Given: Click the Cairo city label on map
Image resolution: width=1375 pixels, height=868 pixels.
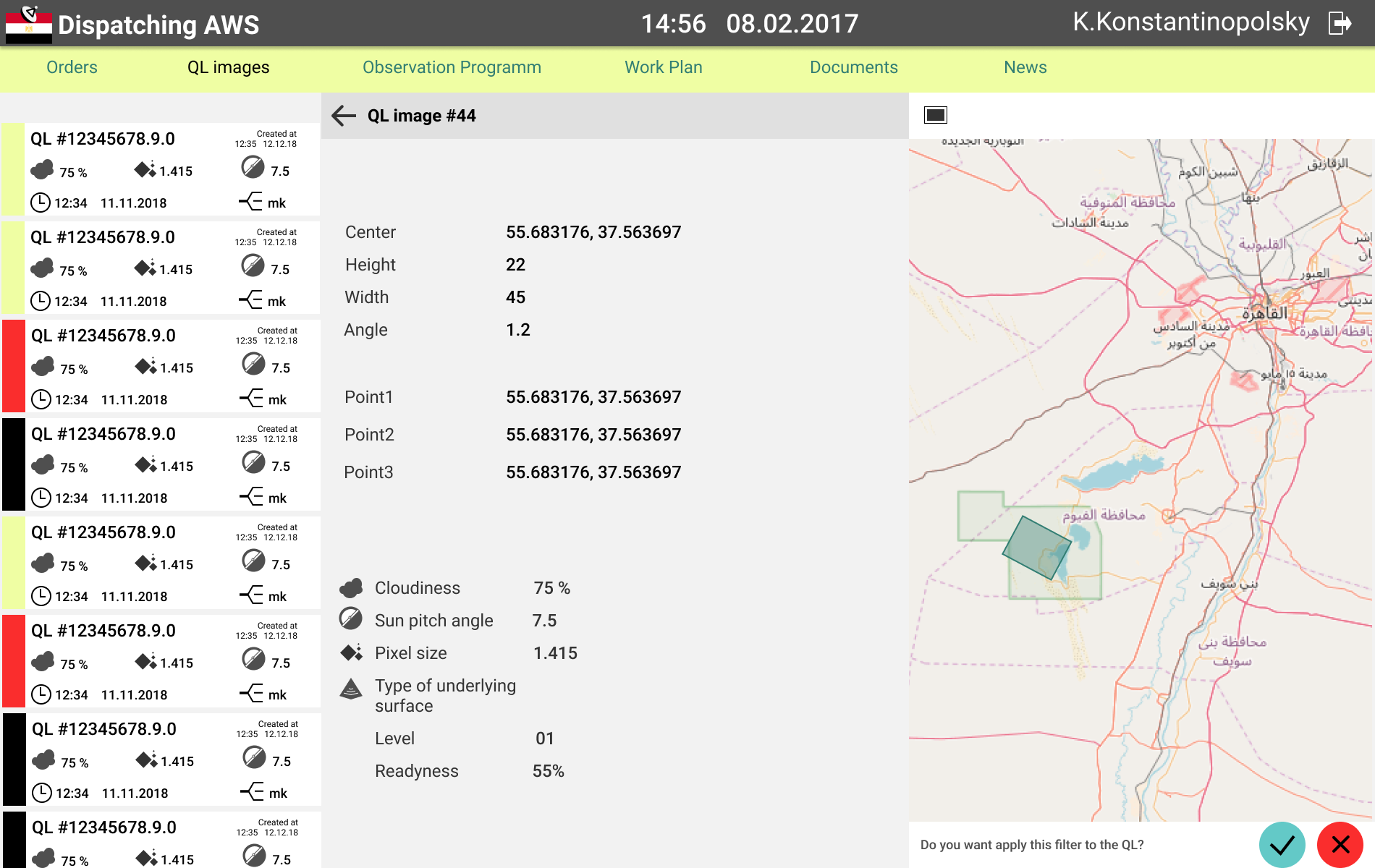Looking at the screenshot, I should (x=1264, y=313).
